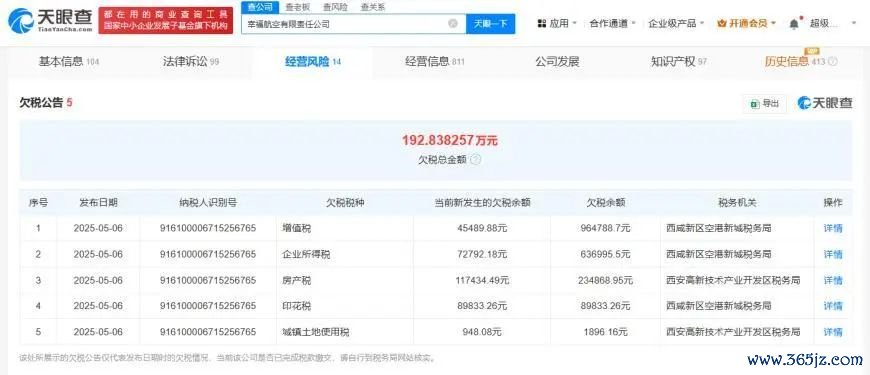Click the 发布日期 column header
This screenshot has height=375, width=870.
point(98,202)
